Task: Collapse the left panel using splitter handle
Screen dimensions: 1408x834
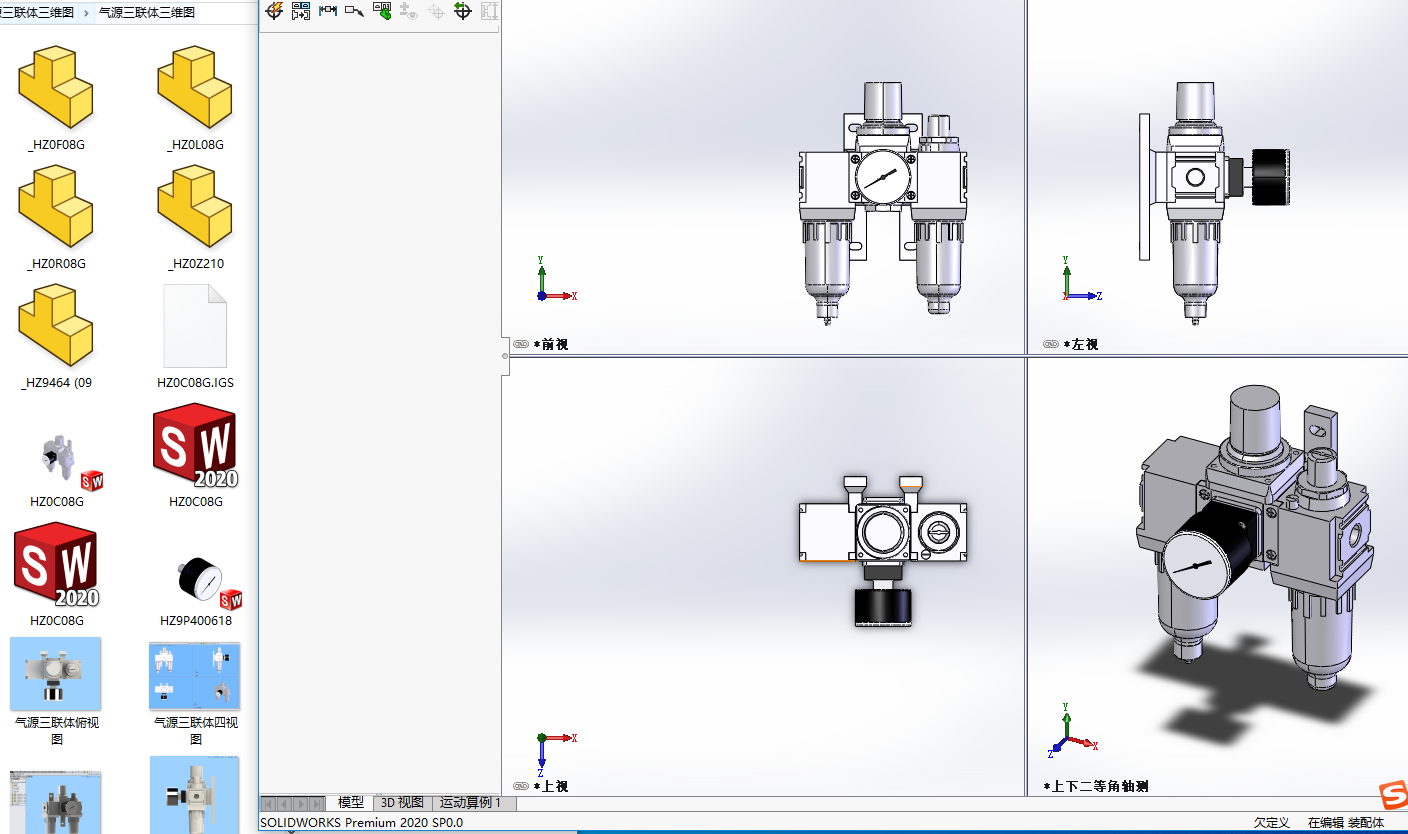Action: [505, 356]
